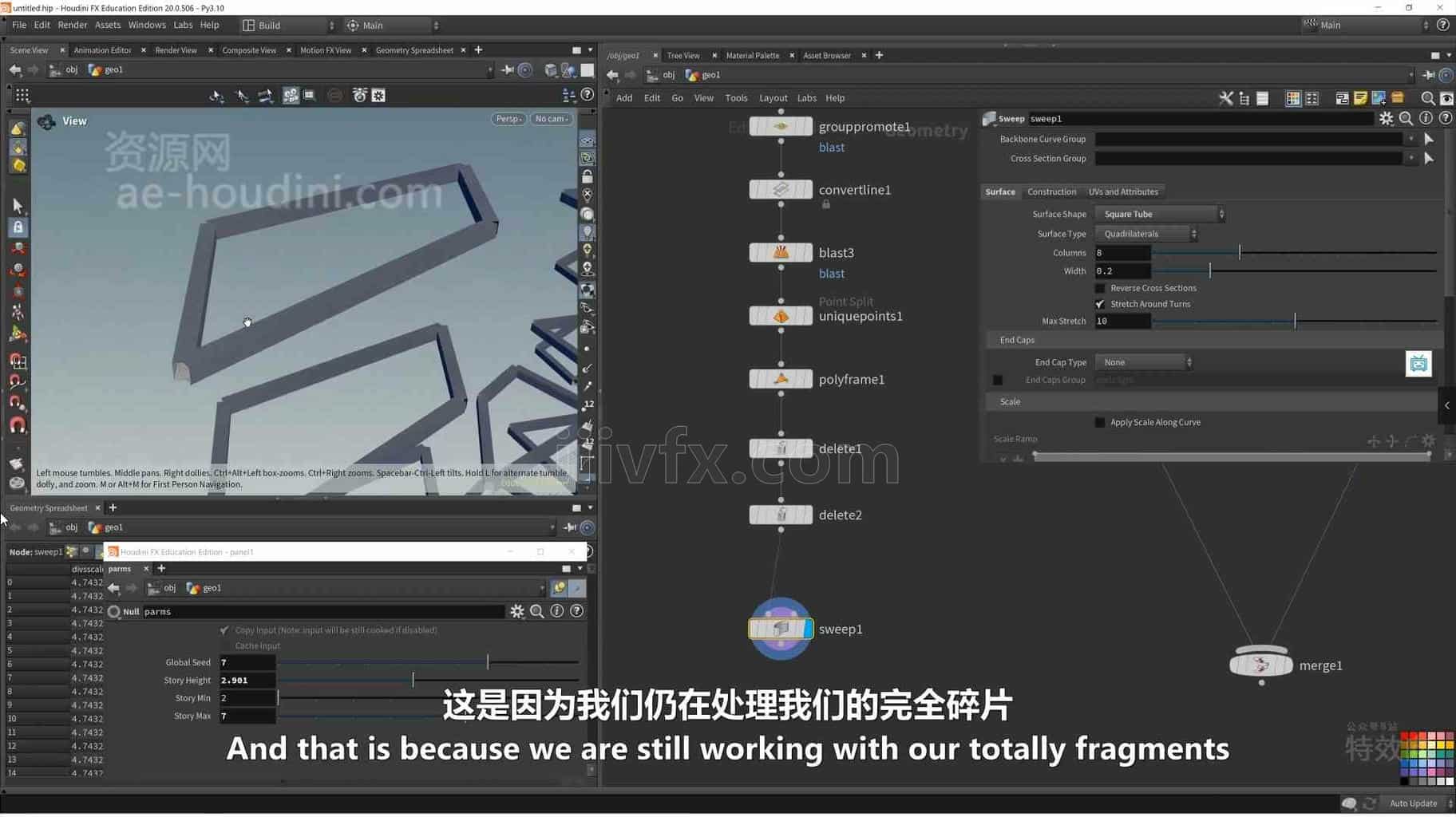The height and width of the screenshot is (817, 1456).
Task: Click the No cam button
Action: tap(551, 119)
